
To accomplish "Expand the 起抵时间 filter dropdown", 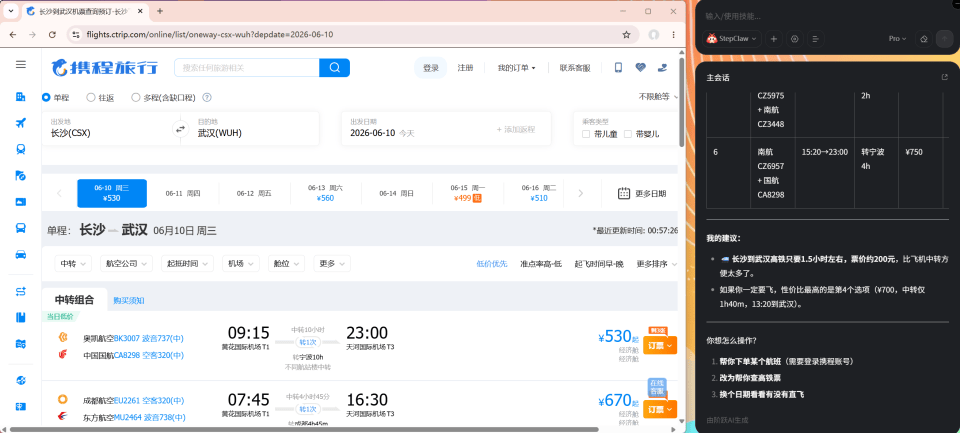I will click(x=187, y=263).
